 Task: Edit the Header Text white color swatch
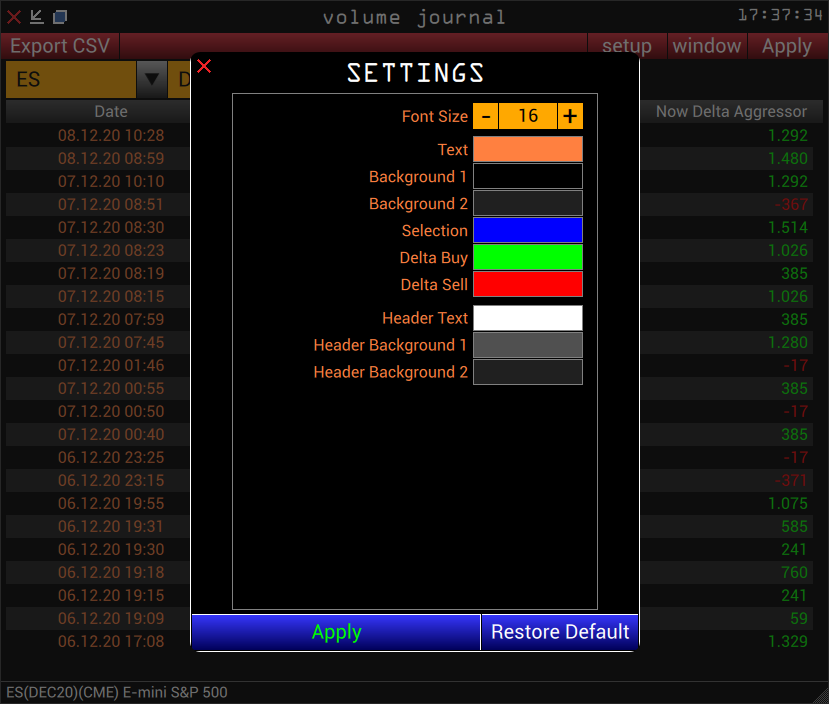527,318
